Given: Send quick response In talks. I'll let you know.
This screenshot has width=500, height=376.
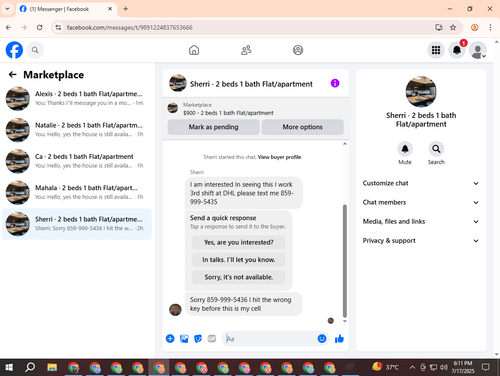Looking at the screenshot, I should [x=239, y=260].
